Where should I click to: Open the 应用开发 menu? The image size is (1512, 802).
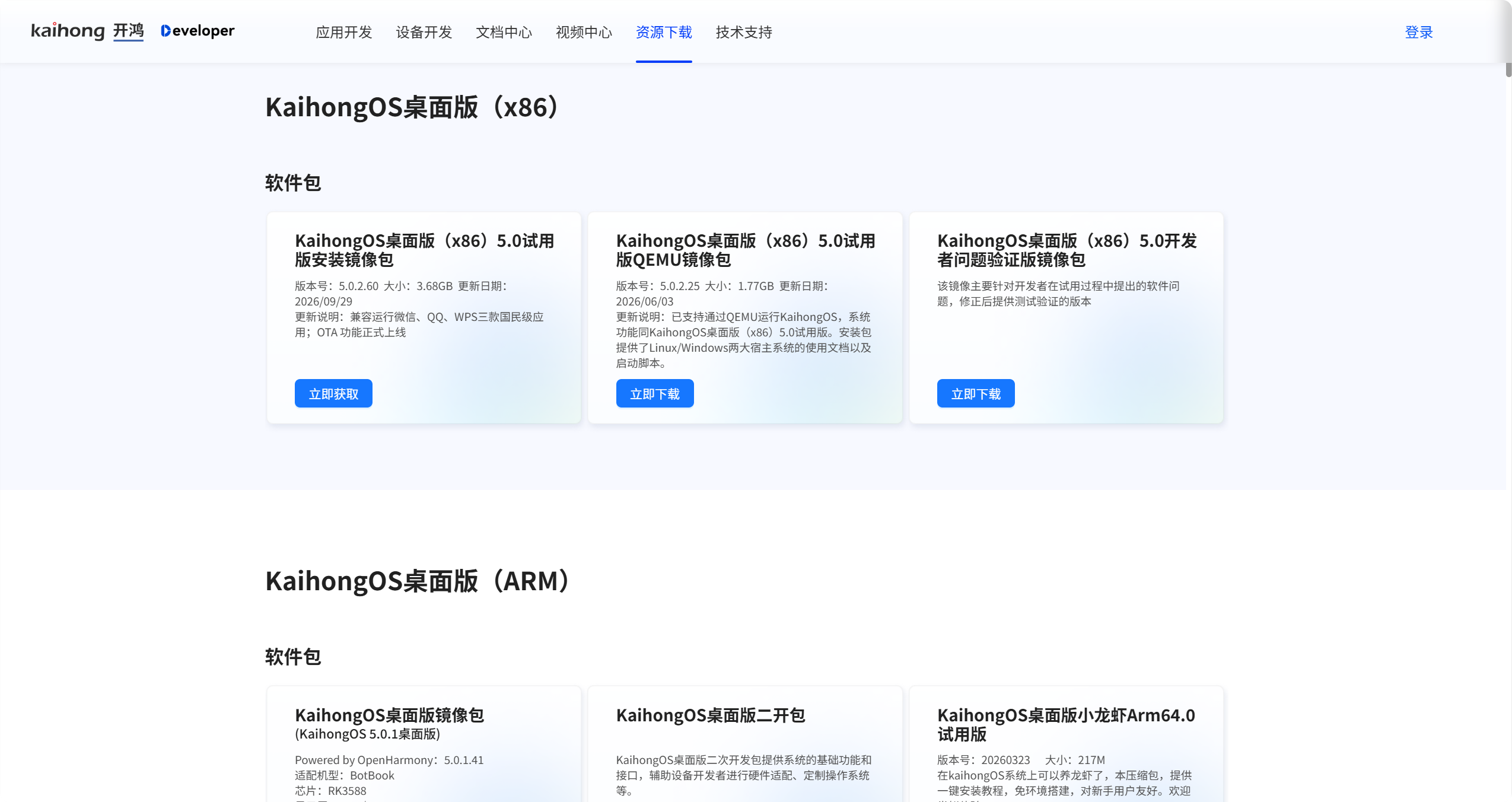point(343,32)
